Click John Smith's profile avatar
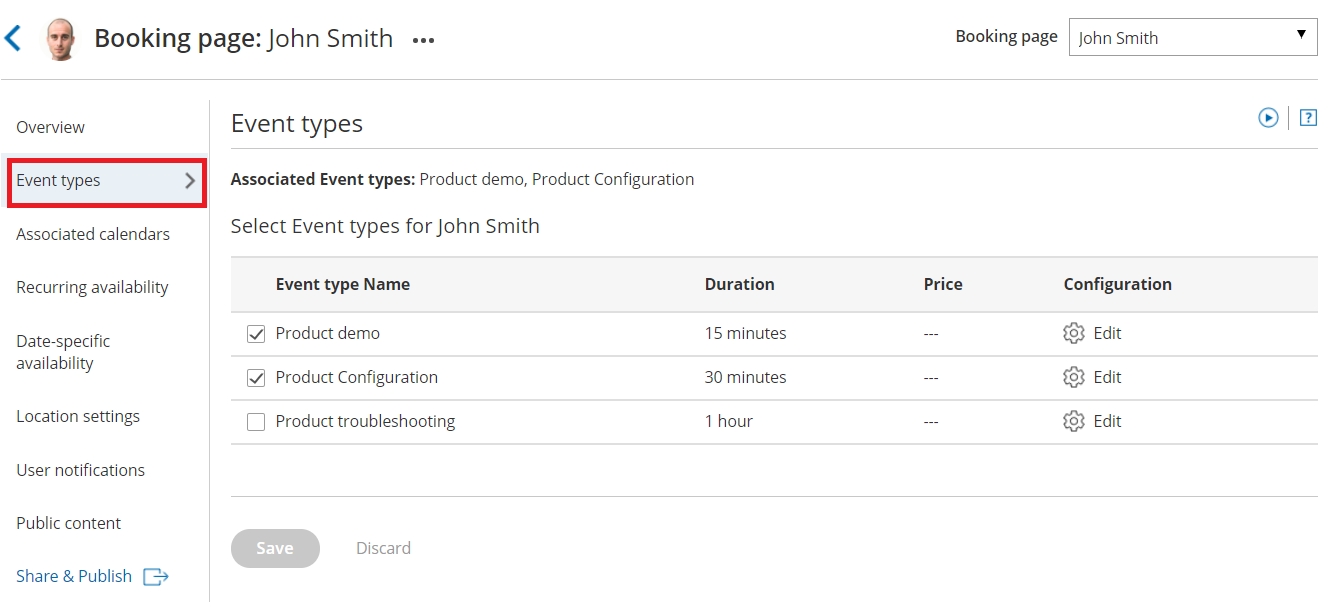The width and height of the screenshot is (1337, 608). tap(61, 39)
